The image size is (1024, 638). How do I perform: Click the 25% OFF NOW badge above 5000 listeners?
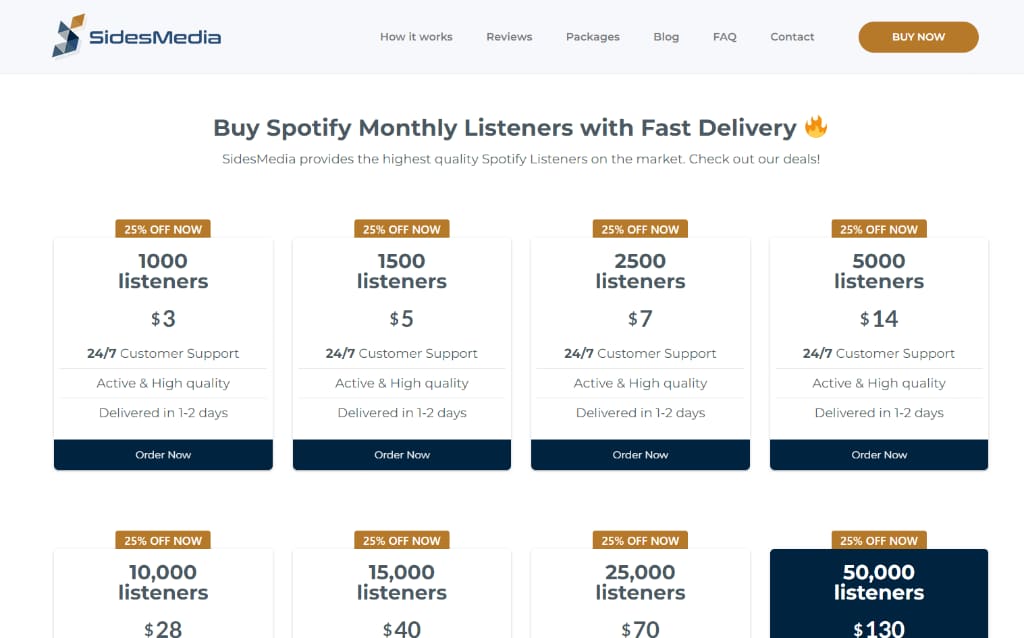(x=879, y=229)
